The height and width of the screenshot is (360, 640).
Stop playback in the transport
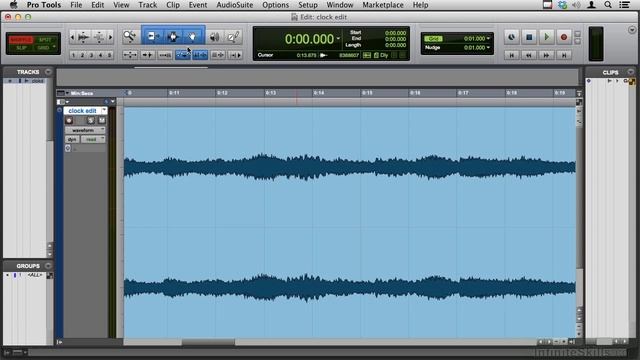[x=529, y=37]
